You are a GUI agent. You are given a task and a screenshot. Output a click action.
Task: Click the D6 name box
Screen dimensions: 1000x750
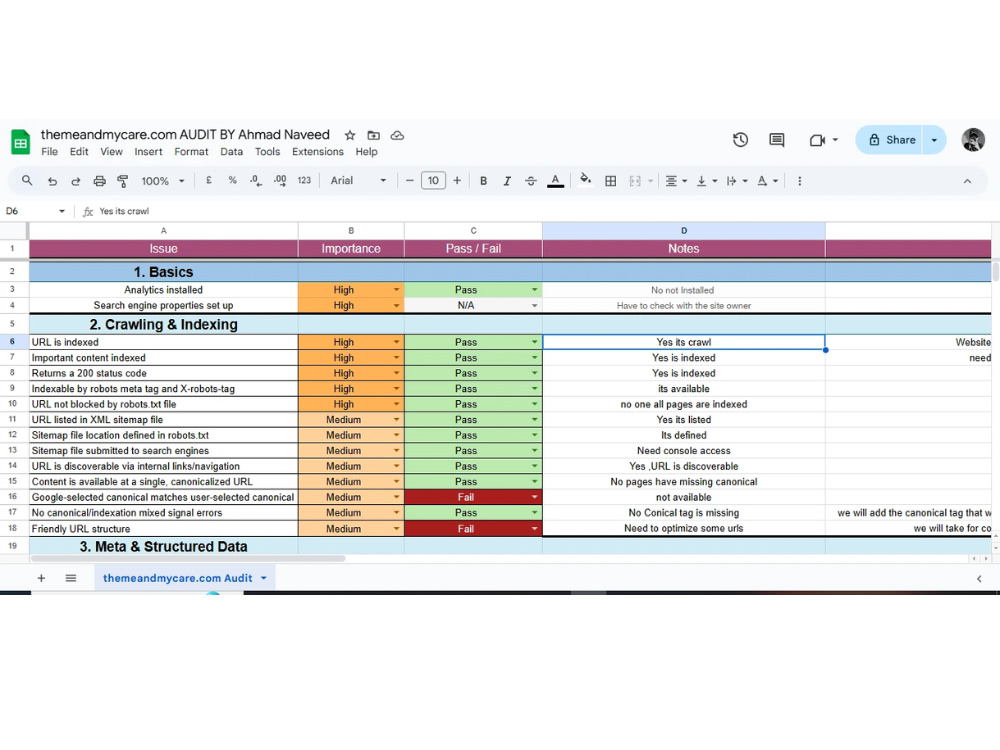(x=35, y=211)
